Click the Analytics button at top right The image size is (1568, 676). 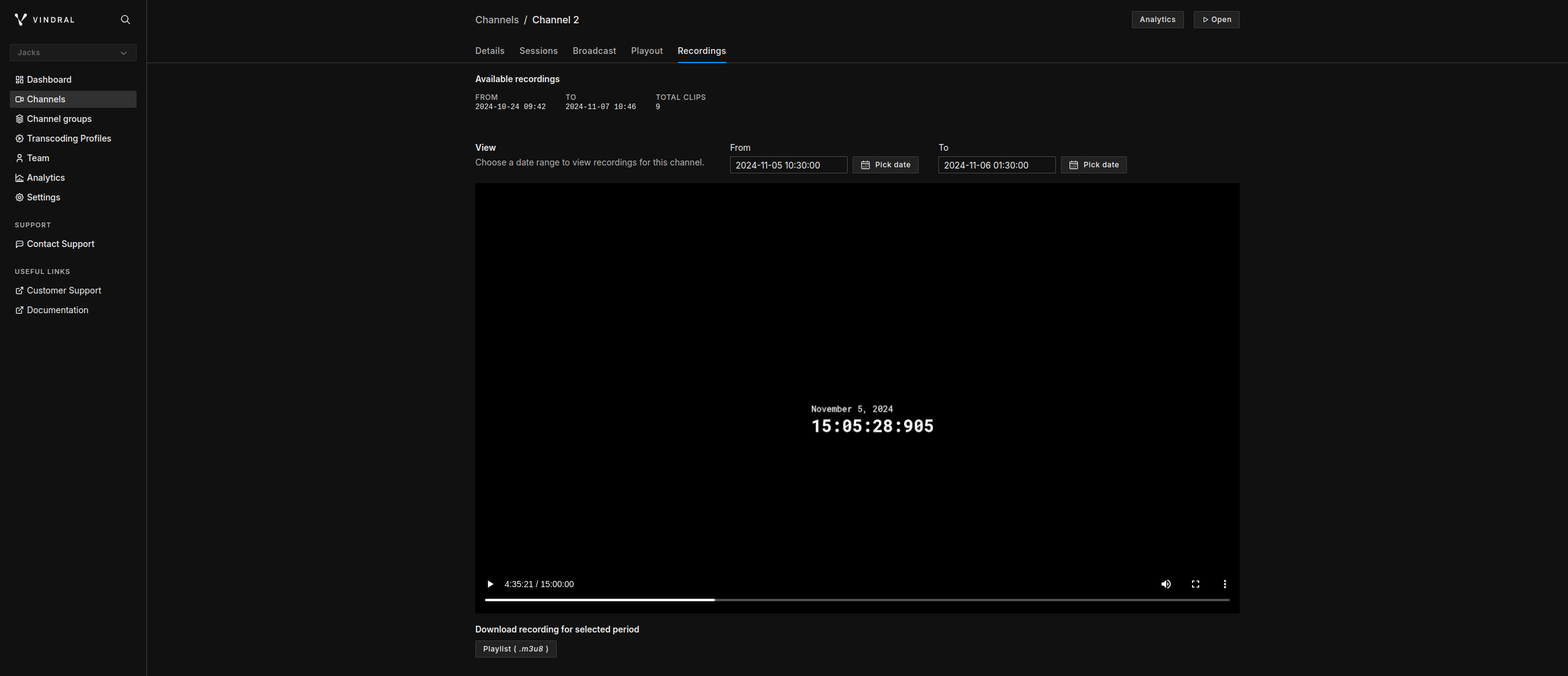tap(1158, 20)
